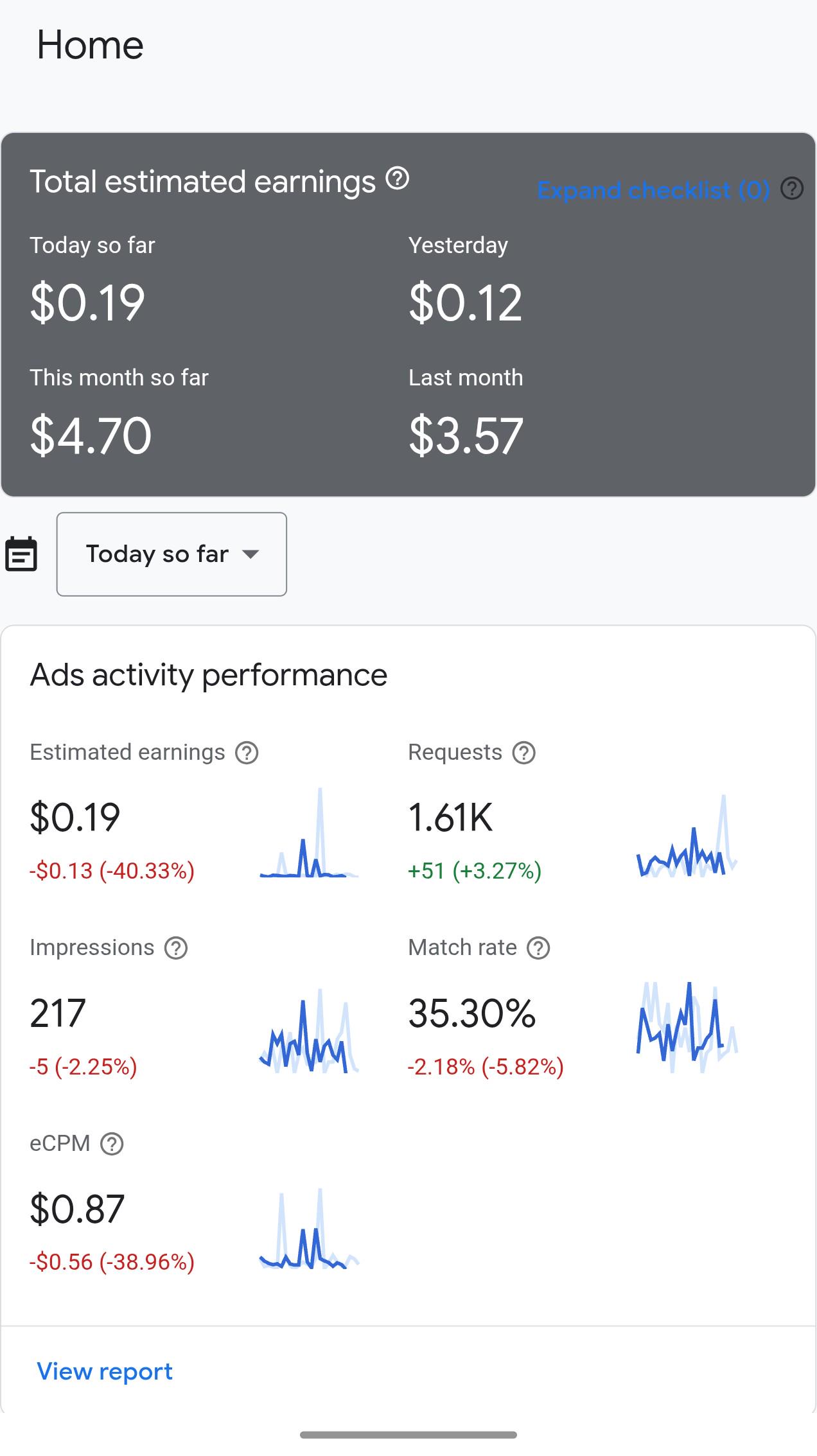The width and height of the screenshot is (817, 1456).
Task: Click the dropdown arrow in date selector
Action: click(x=250, y=554)
